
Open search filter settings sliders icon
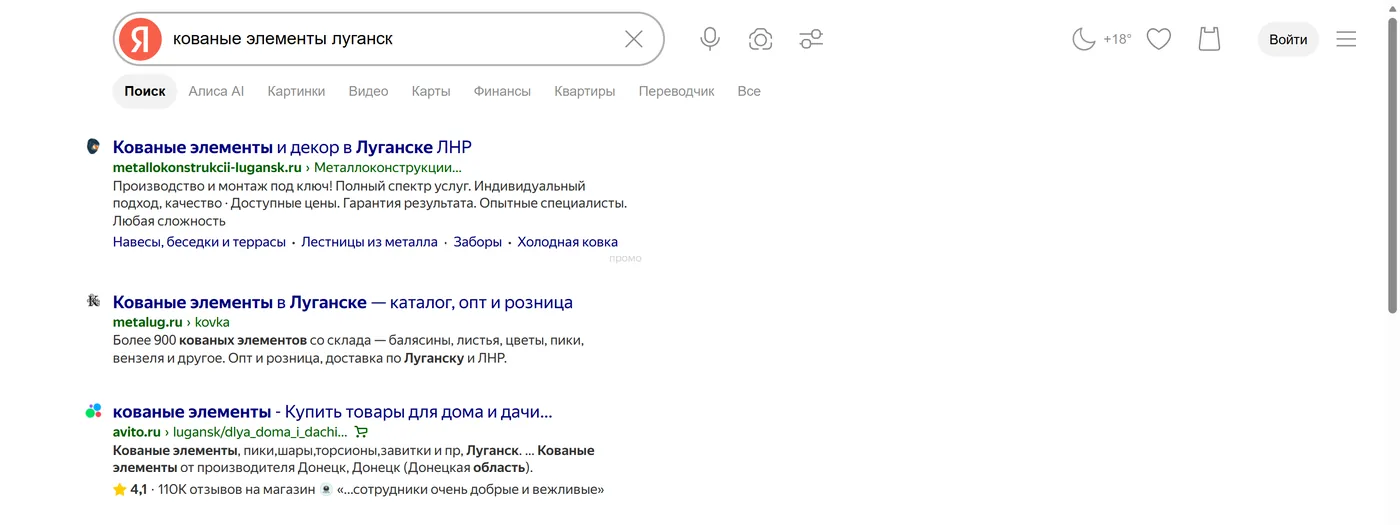click(x=811, y=39)
